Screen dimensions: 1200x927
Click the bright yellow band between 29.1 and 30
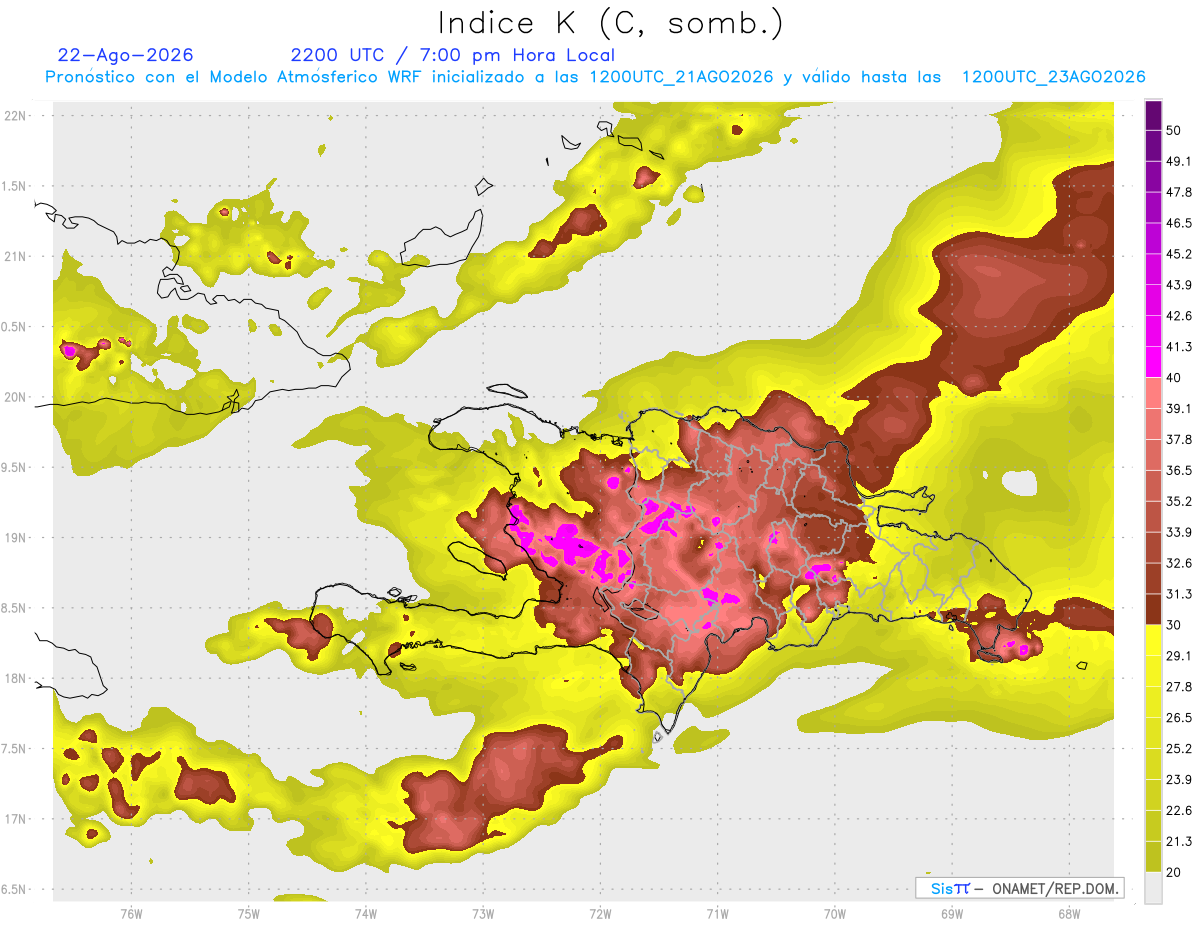1153,640
